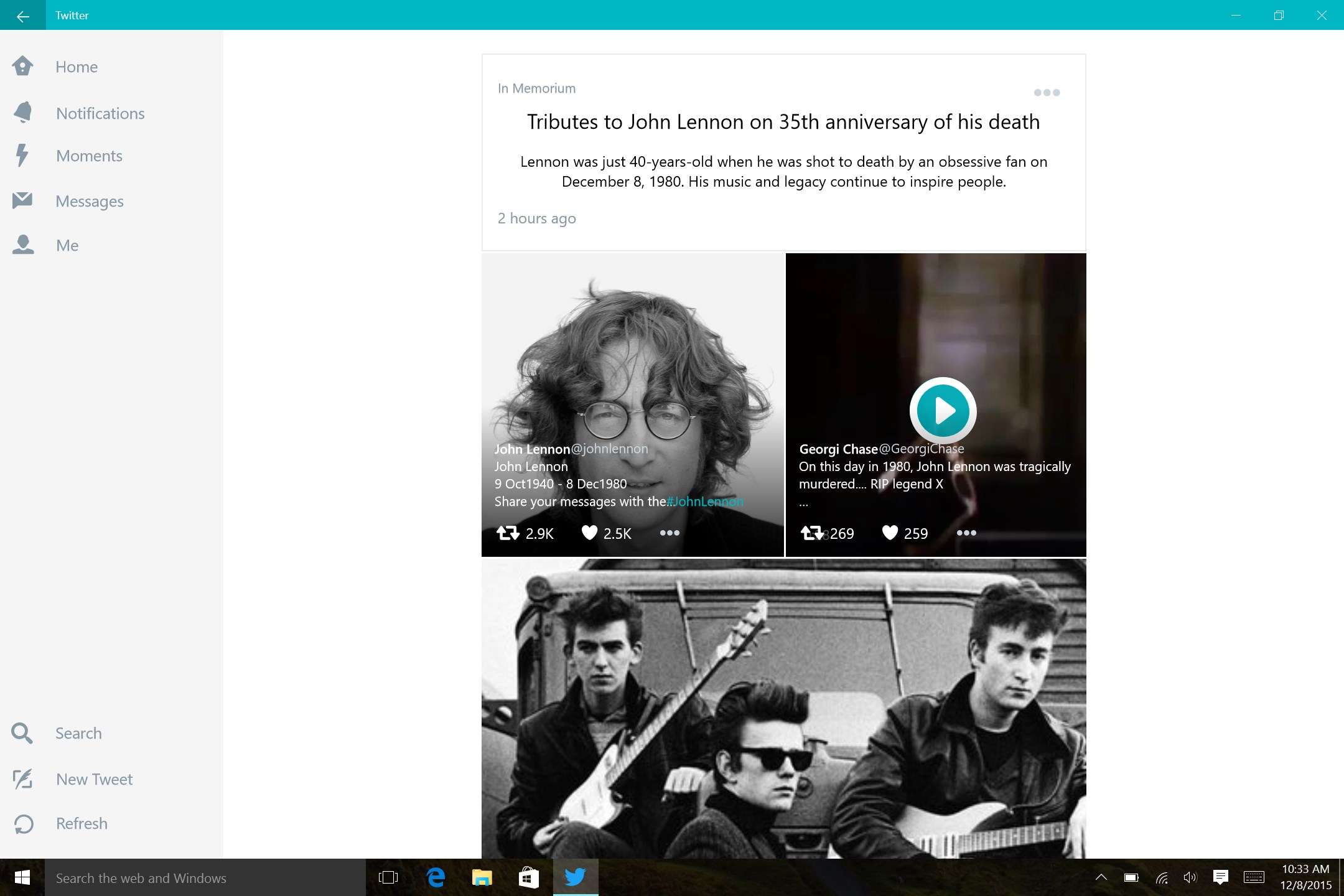Go back using the title bar arrow
Image resolution: width=1344 pixels, height=896 pixels.
(22, 16)
